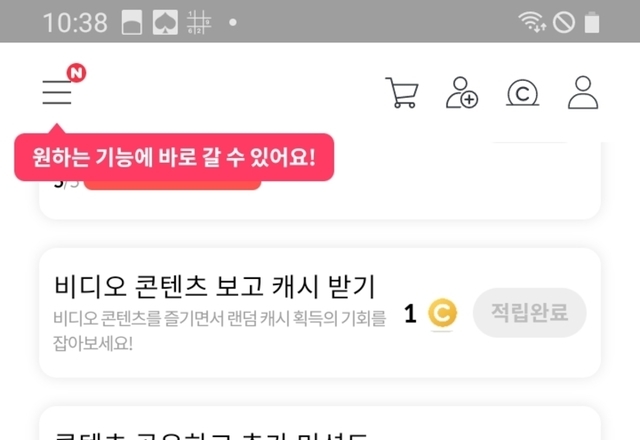Open the shopping cart
This screenshot has width=640, height=440.
pyautogui.click(x=402, y=93)
